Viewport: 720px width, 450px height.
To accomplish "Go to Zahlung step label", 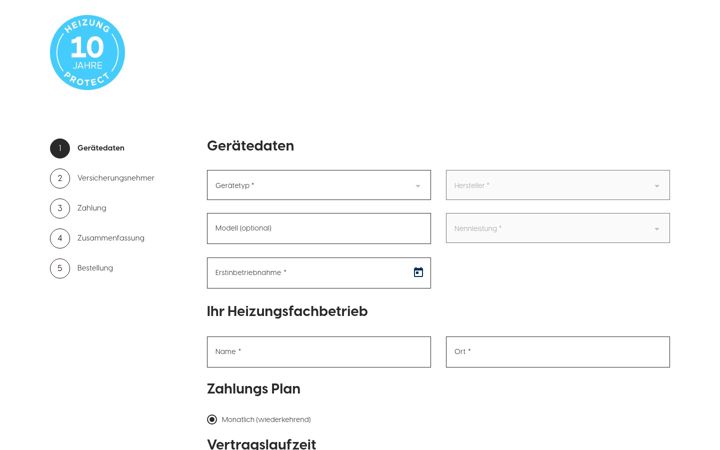I will click(x=92, y=208).
